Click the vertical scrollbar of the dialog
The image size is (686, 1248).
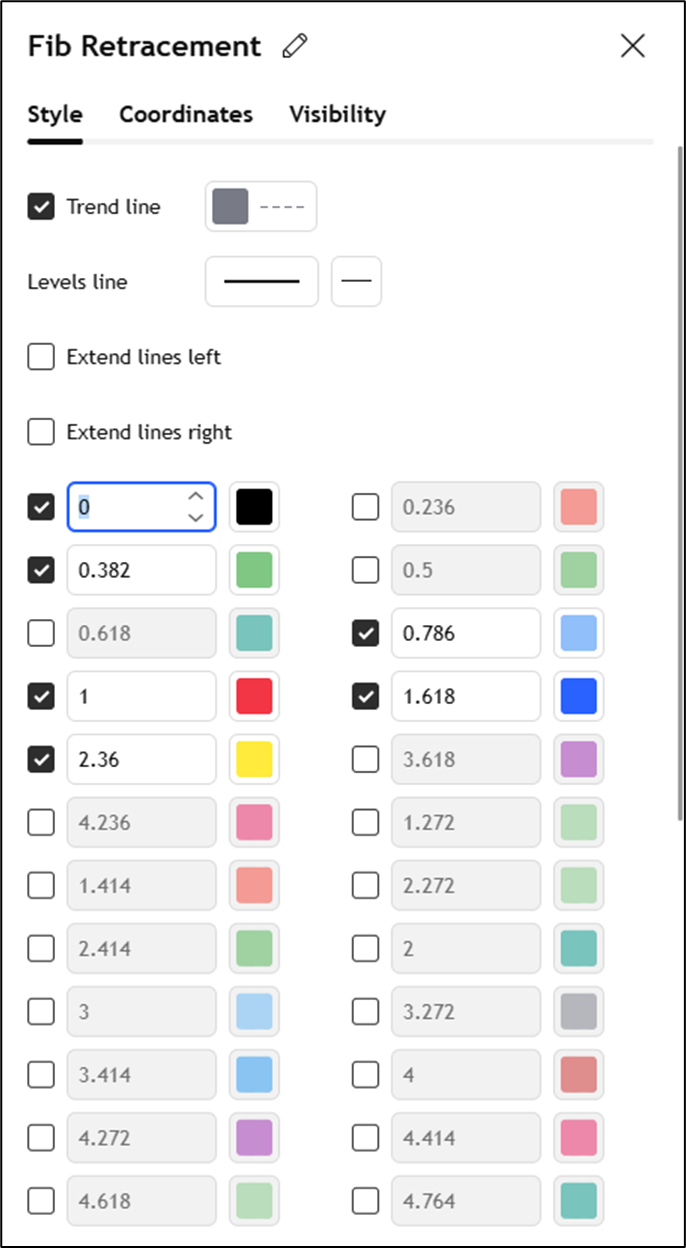pyautogui.click(x=680, y=480)
